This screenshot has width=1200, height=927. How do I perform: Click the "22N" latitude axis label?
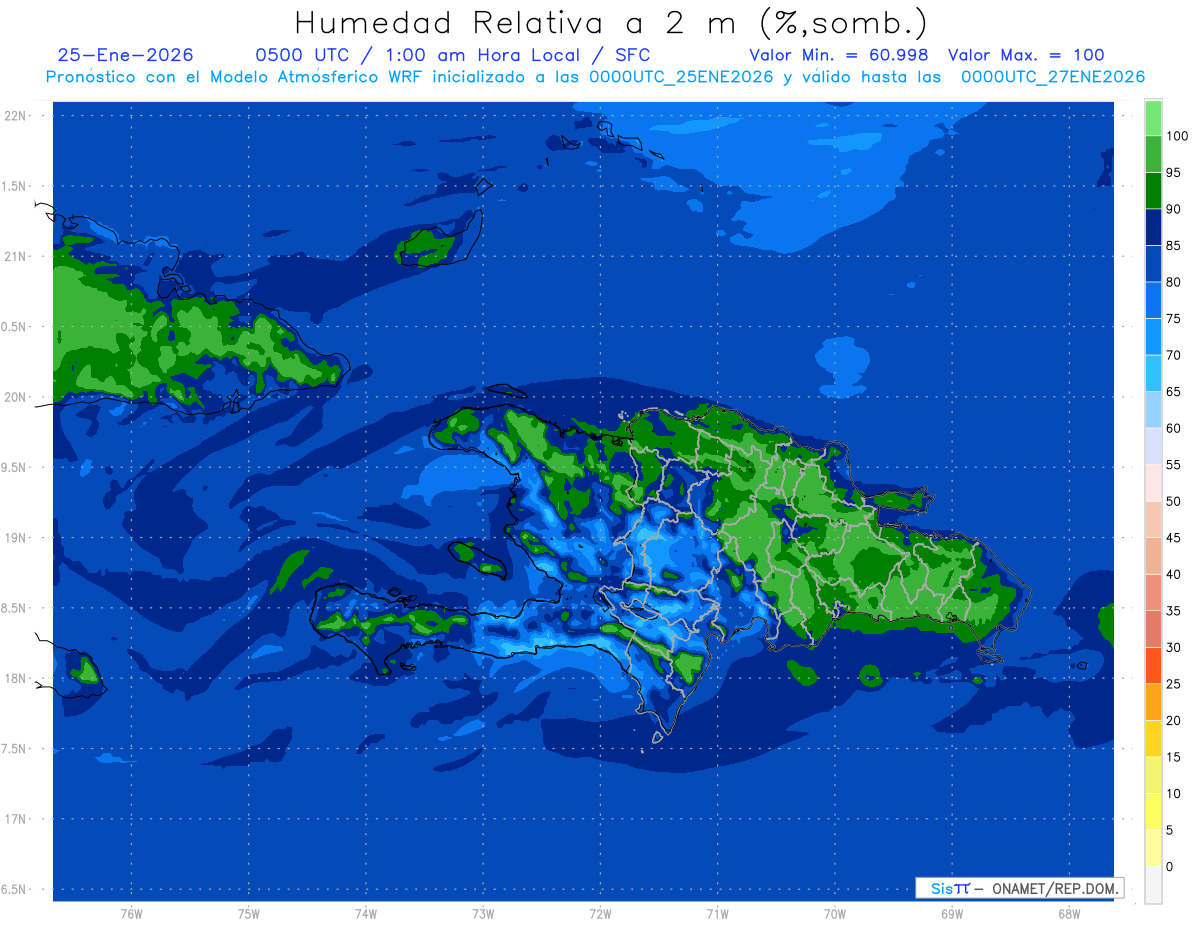pos(14,116)
